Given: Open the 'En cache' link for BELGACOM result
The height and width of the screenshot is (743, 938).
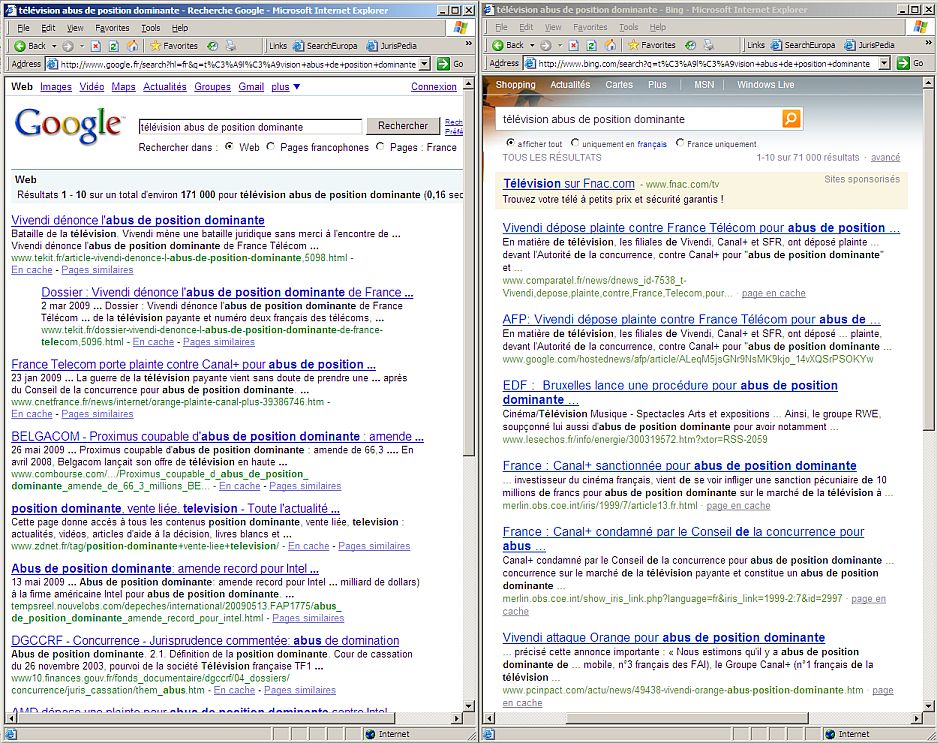Looking at the screenshot, I should [239, 486].
